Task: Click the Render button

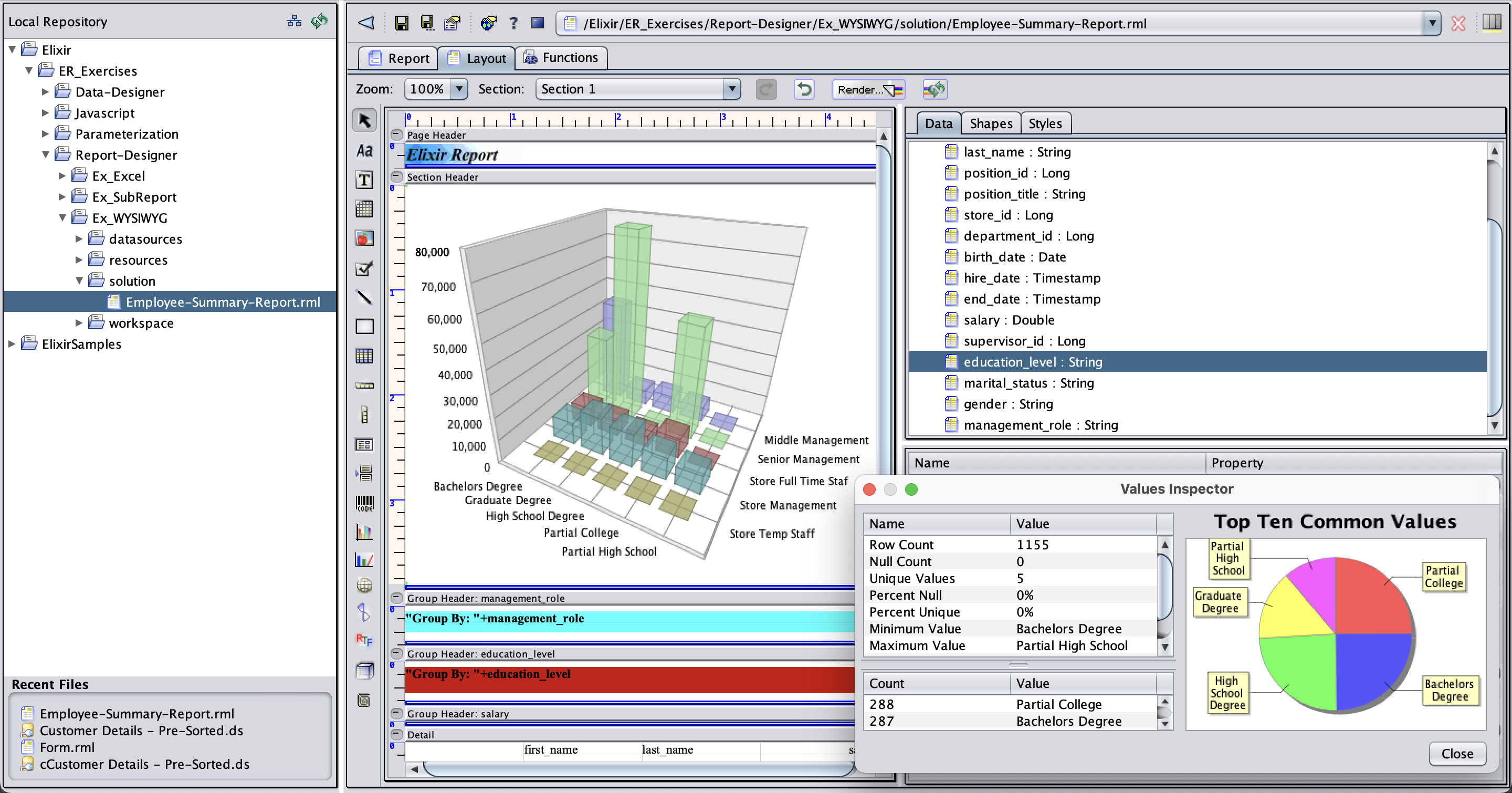Action: 868,89
